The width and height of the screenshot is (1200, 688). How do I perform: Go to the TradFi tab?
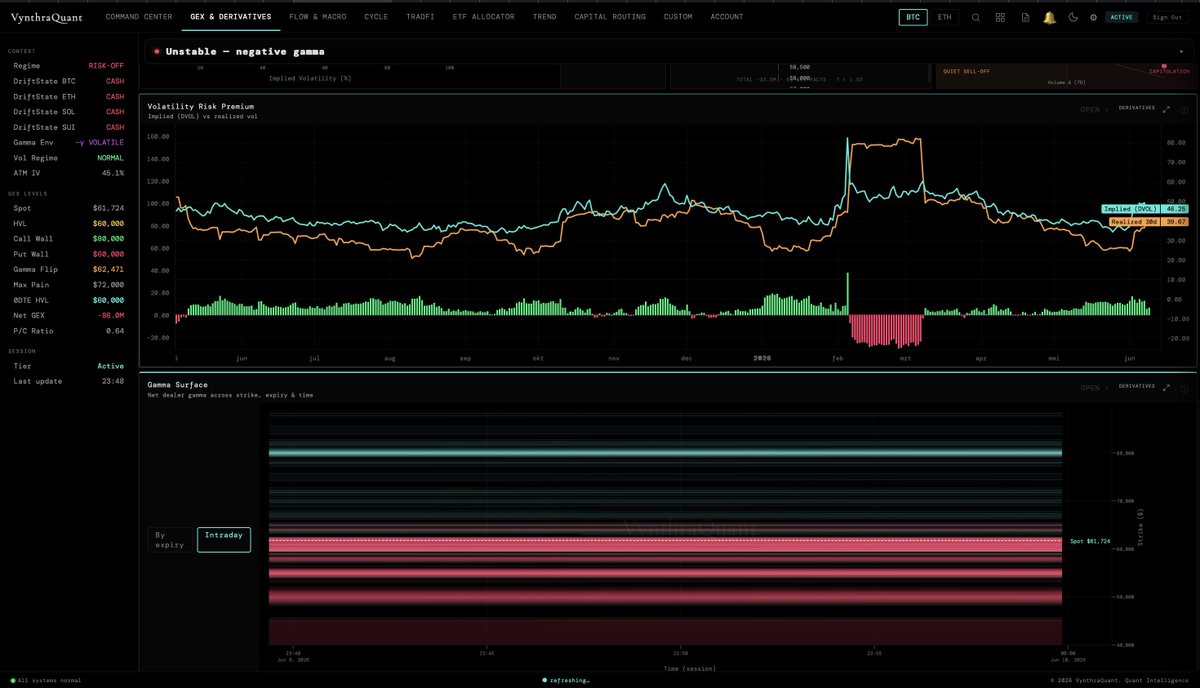pyautogui.click(x=420, y=17)
